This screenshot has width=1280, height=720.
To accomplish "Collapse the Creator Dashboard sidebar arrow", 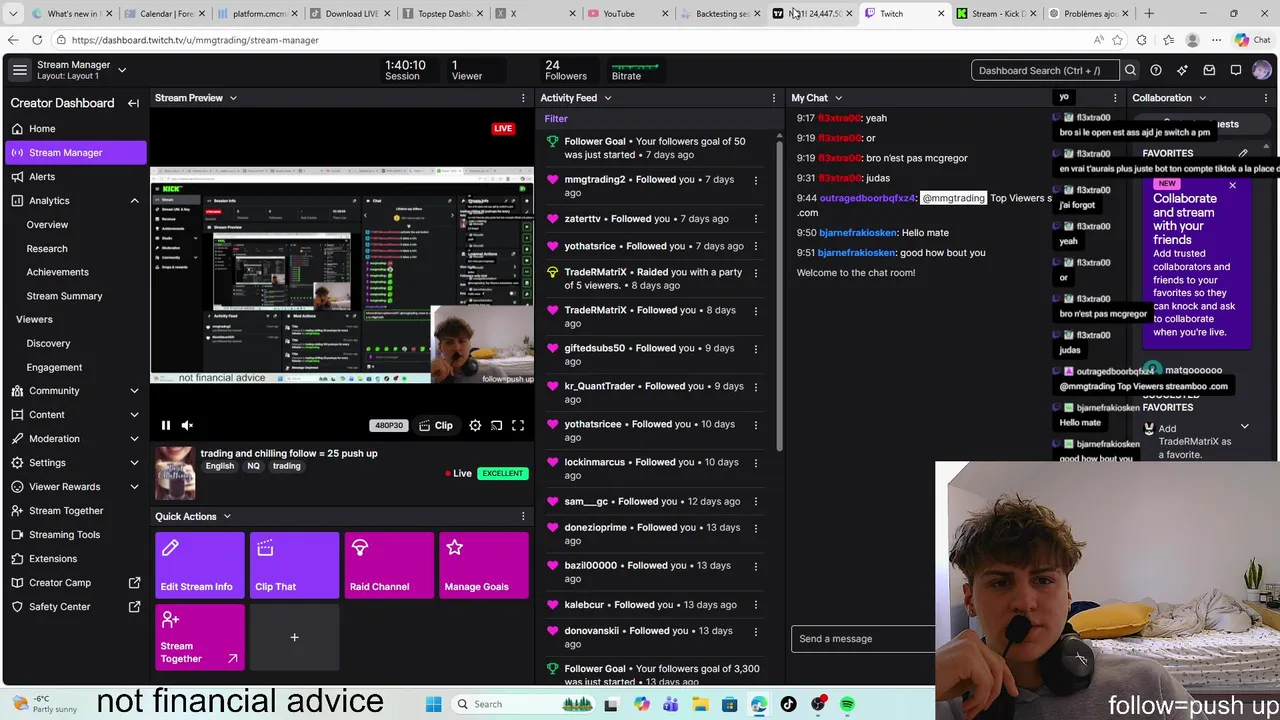I will [x=133, y=103].
